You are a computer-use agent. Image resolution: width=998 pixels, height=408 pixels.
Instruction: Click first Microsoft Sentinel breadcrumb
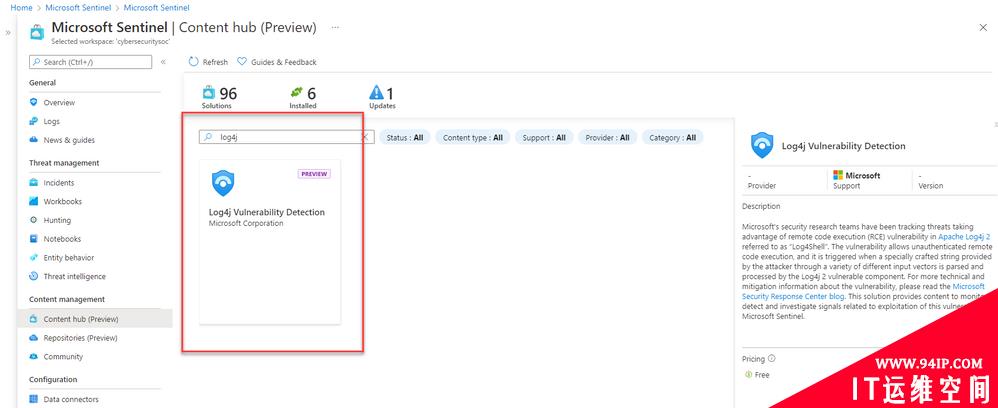[78, 8]
